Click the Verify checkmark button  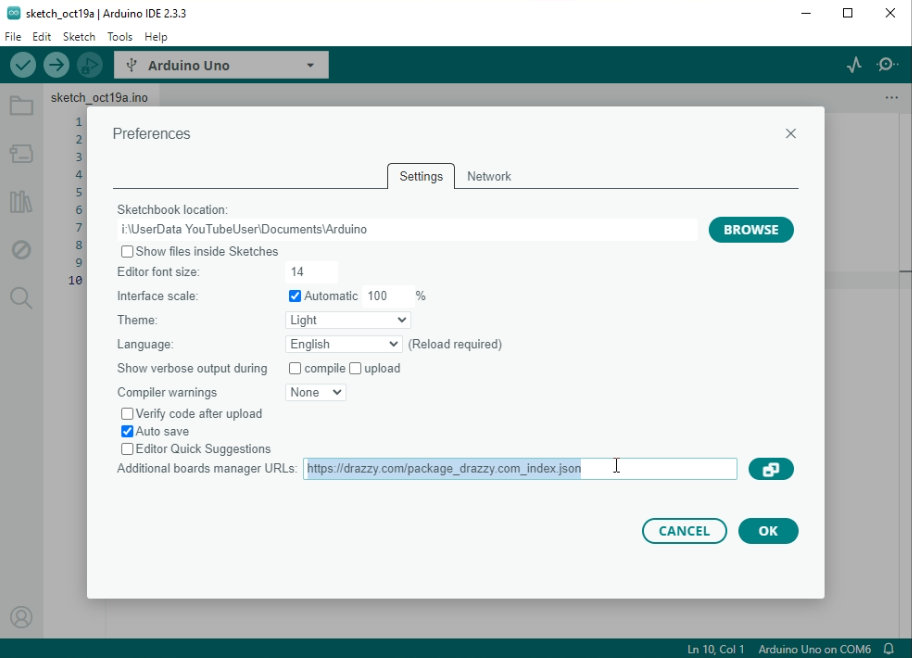[23, 65]
